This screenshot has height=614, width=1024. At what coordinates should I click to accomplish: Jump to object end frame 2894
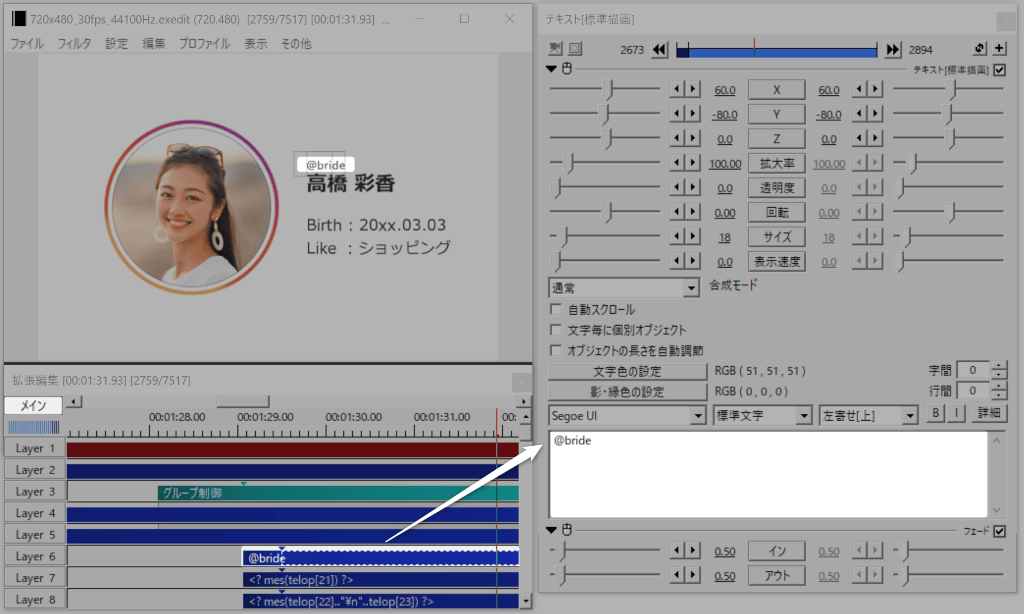point(893,49)
